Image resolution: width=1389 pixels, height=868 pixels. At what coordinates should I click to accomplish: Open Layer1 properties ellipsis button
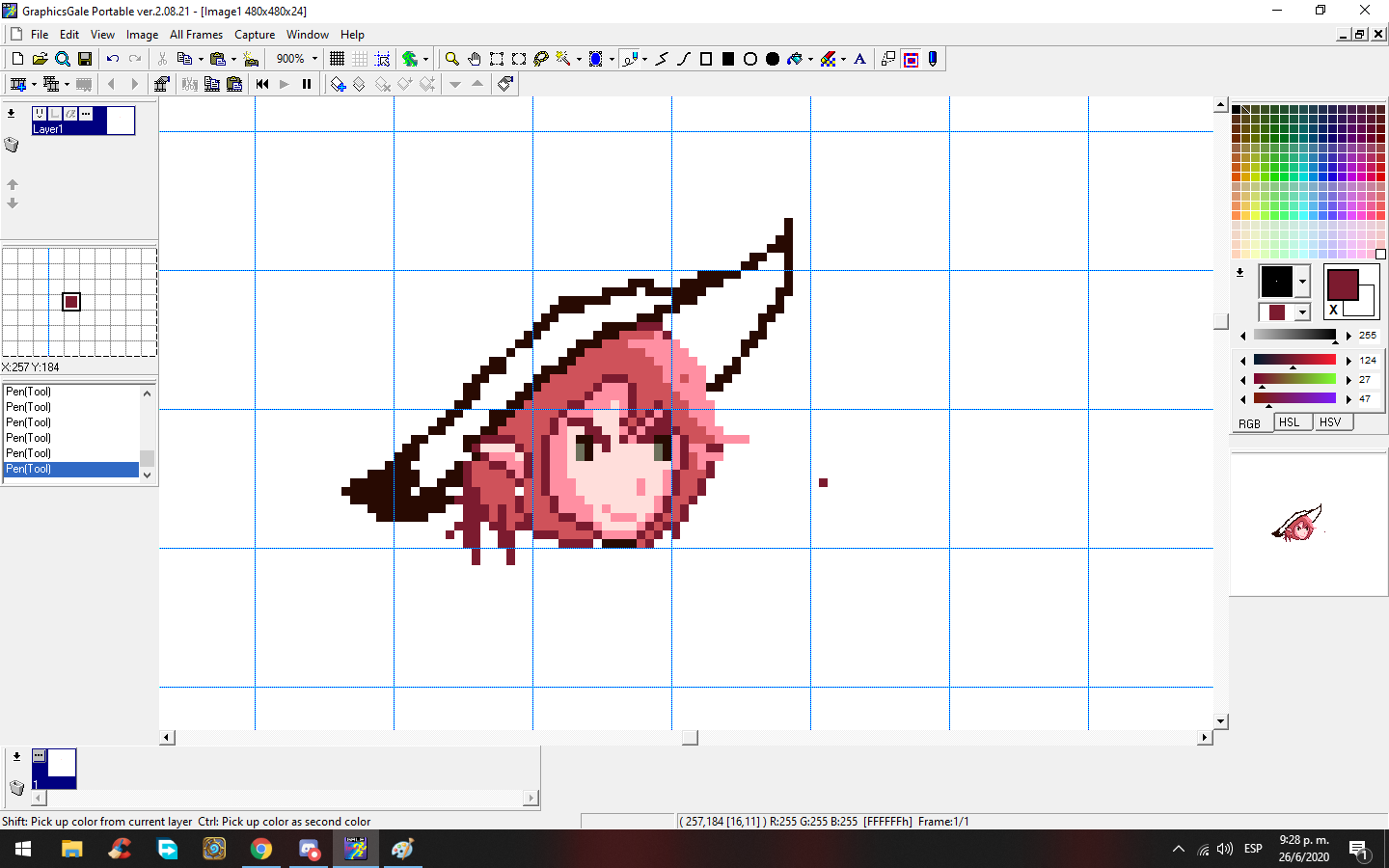coord(86,114)
